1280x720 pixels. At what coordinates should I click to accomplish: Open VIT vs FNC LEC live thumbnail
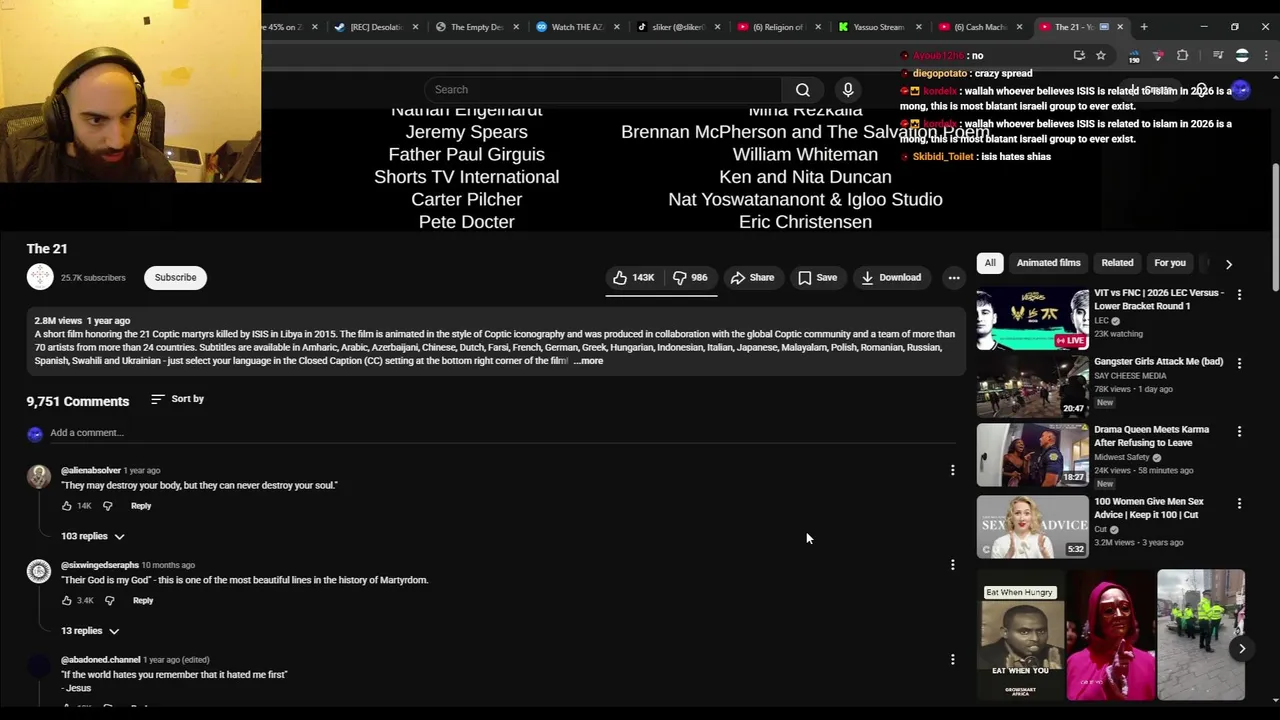click(1033, 319)
